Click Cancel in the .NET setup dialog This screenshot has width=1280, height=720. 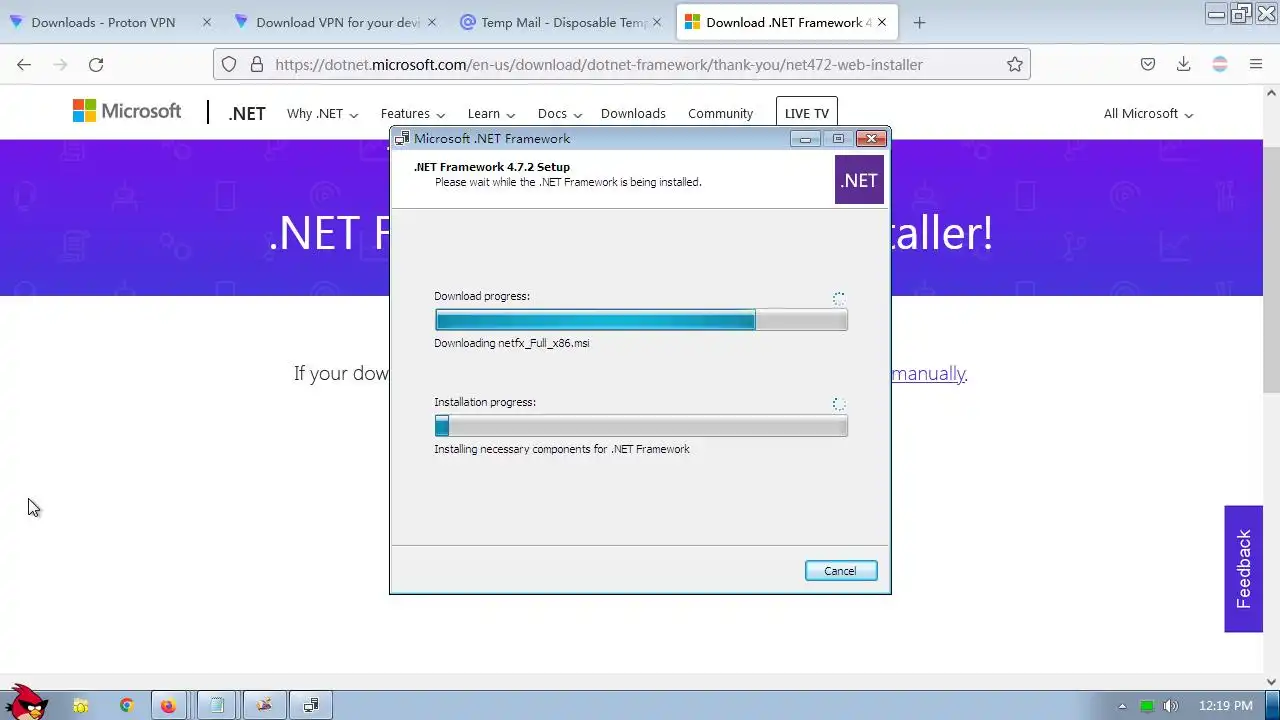pos(840,571)
